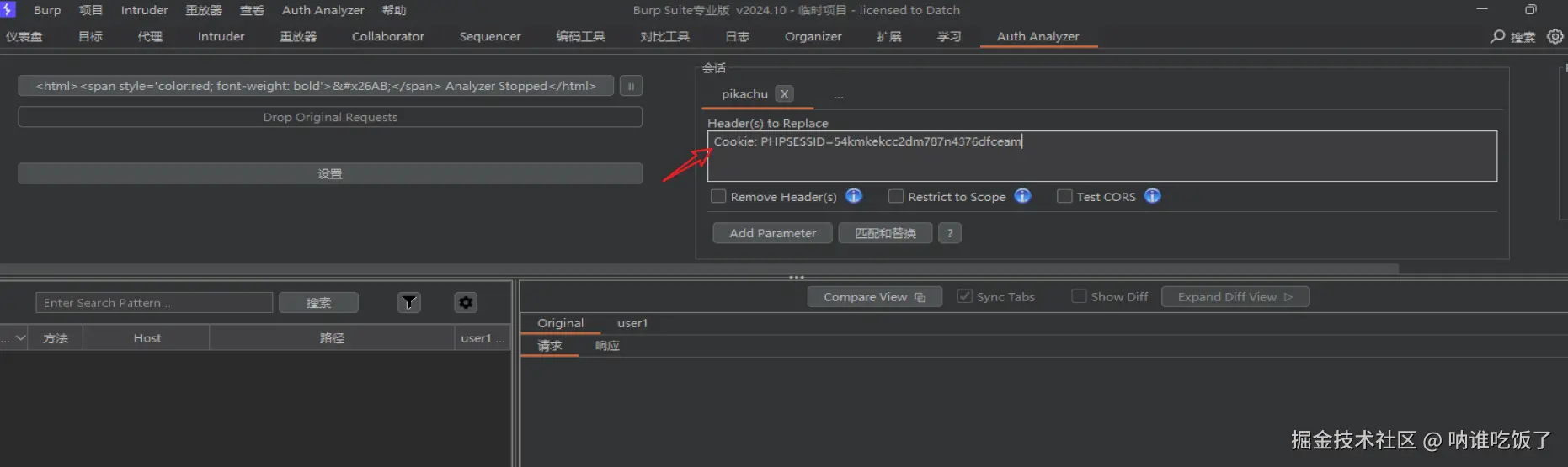The height and width of the screenshot is (467, 1568).
Task: Uncheck Sync Tabs checkbox
Action: 965,296
